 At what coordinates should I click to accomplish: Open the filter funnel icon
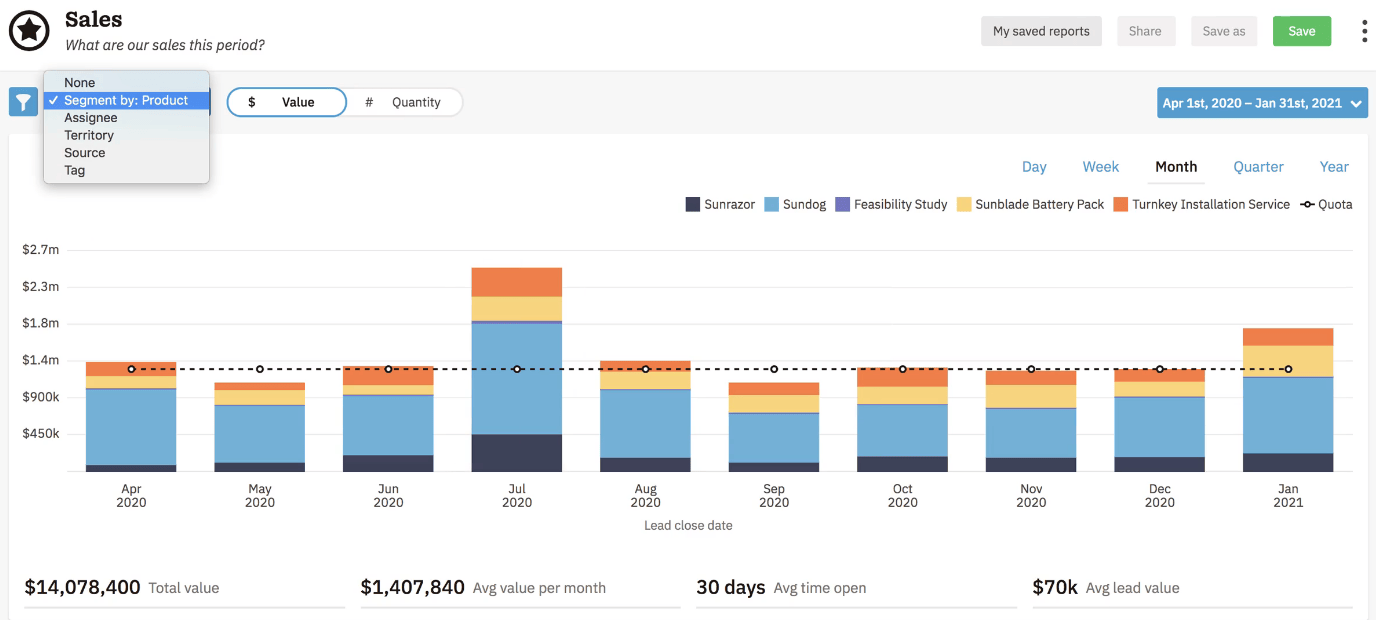pos(23,102)
